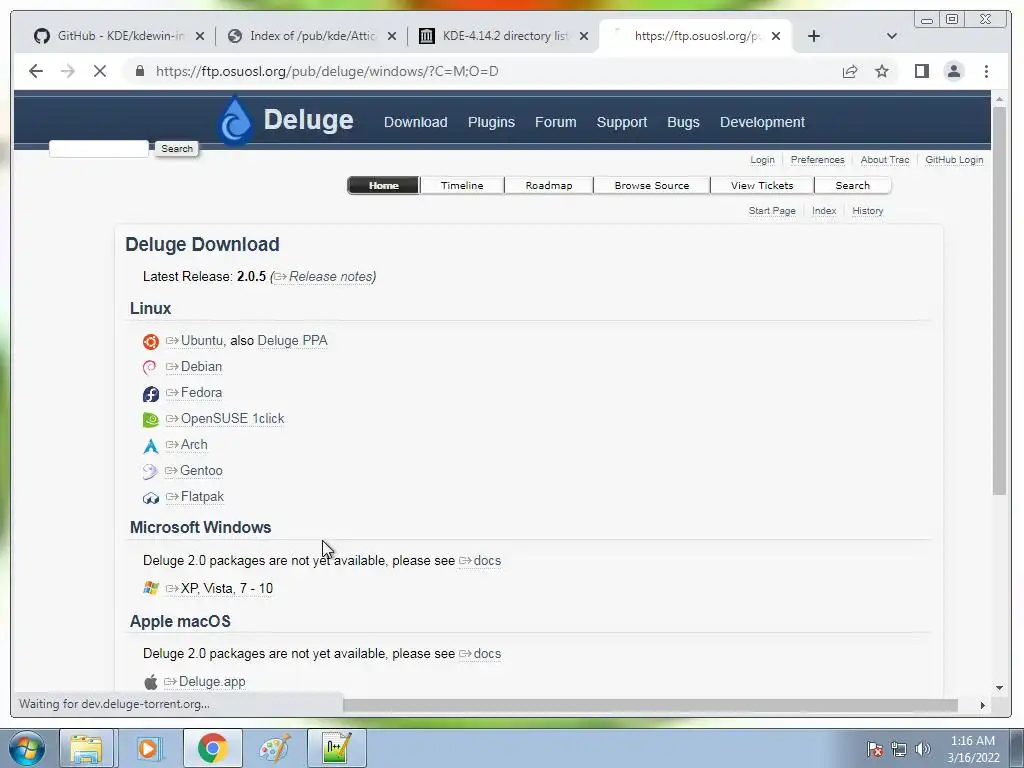Open the Paint palette taskbar icon
This screenshot has height=768, width=1024.
(275, 748)
